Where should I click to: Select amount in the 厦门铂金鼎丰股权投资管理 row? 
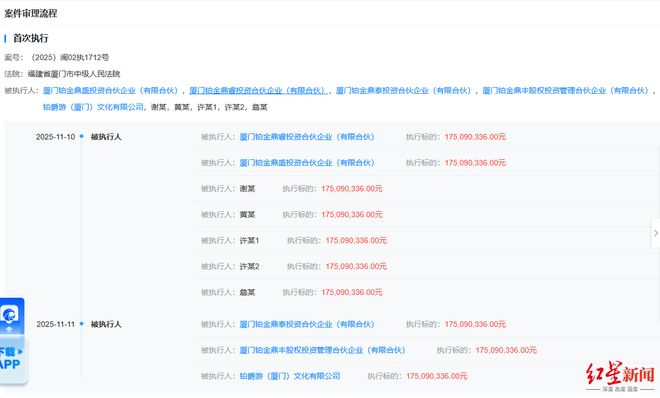506,350
